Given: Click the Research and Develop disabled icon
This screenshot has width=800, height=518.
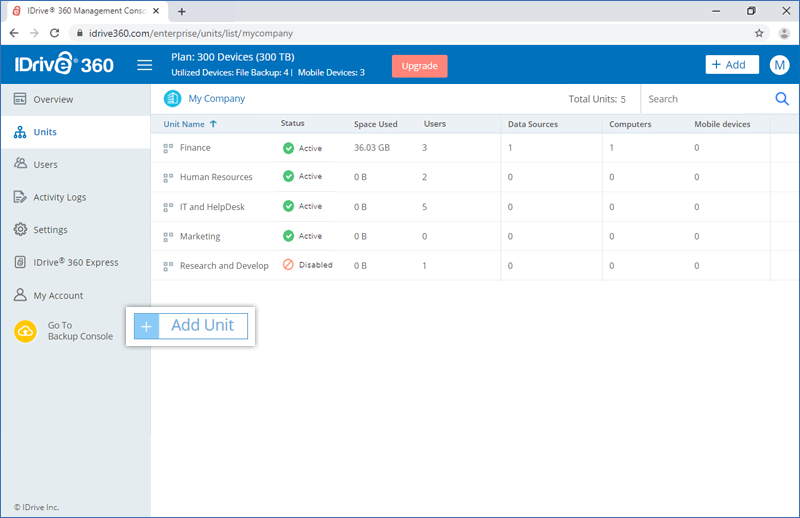Looking at the screenshot, I should (x=288, y=264).
